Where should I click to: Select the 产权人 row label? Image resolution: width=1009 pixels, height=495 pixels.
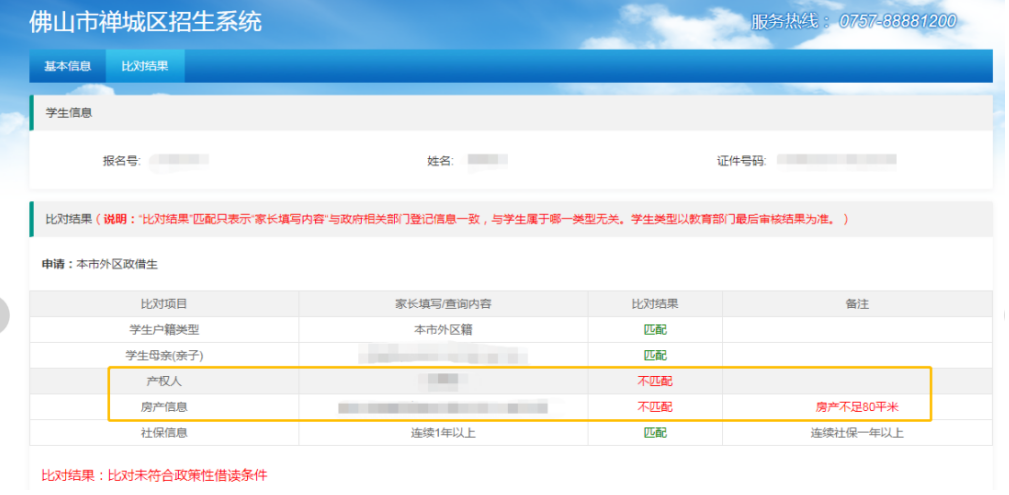(164, 381)
